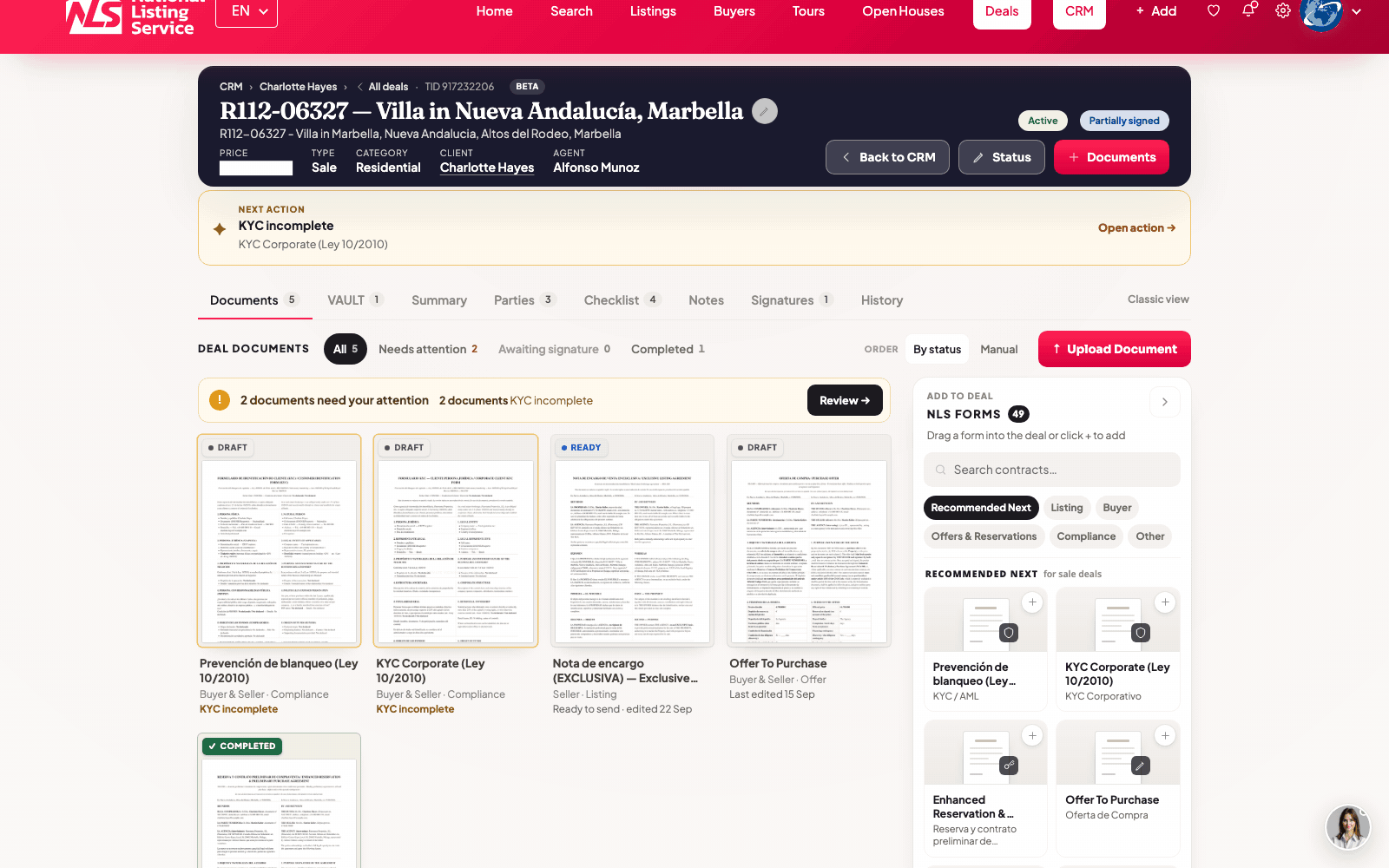This screenshot has width=1389, height=868.
Task: Switch to the VAULT tab
Action: (x=355, y=300)
